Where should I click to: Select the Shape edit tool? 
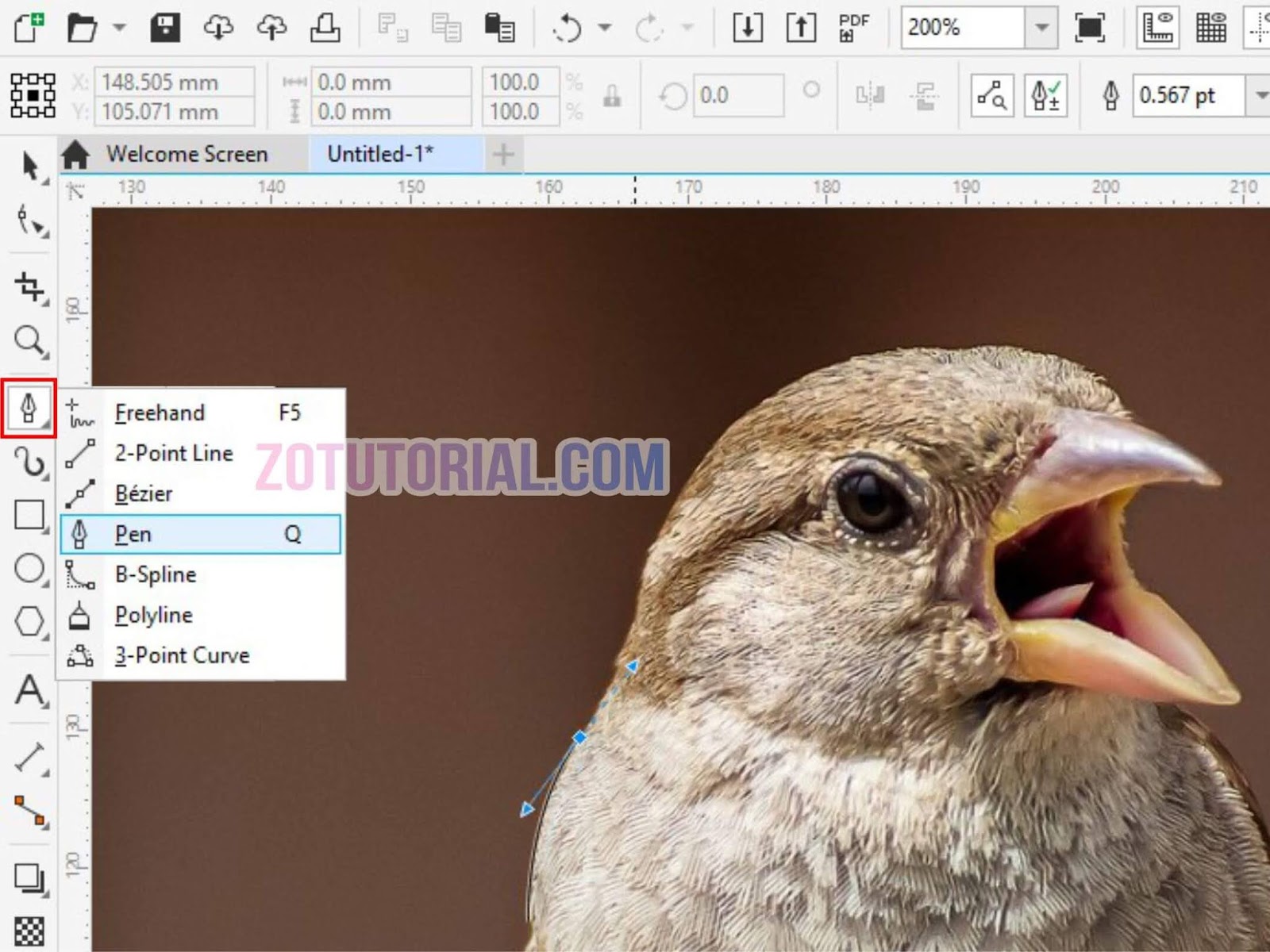[x=30, y=221]
